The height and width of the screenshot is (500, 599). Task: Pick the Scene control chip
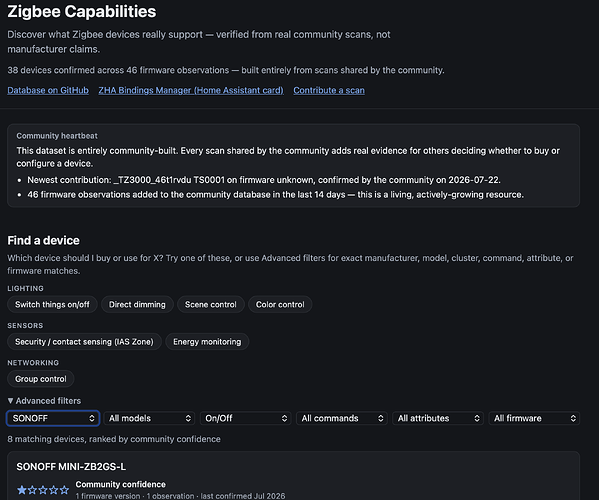210,304
